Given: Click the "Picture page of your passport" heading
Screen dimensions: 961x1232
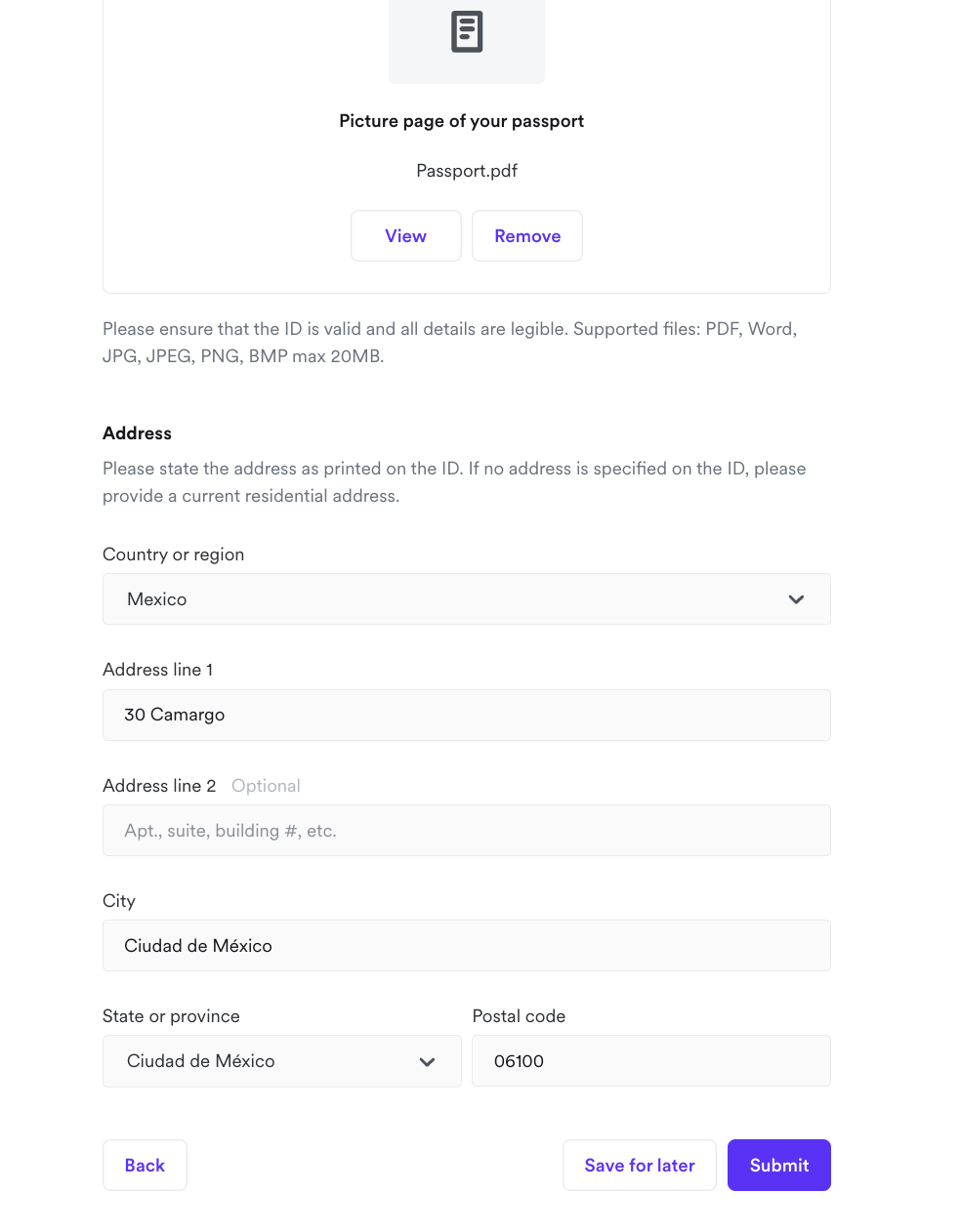Looking at the screenshot, I should [461, 121].
